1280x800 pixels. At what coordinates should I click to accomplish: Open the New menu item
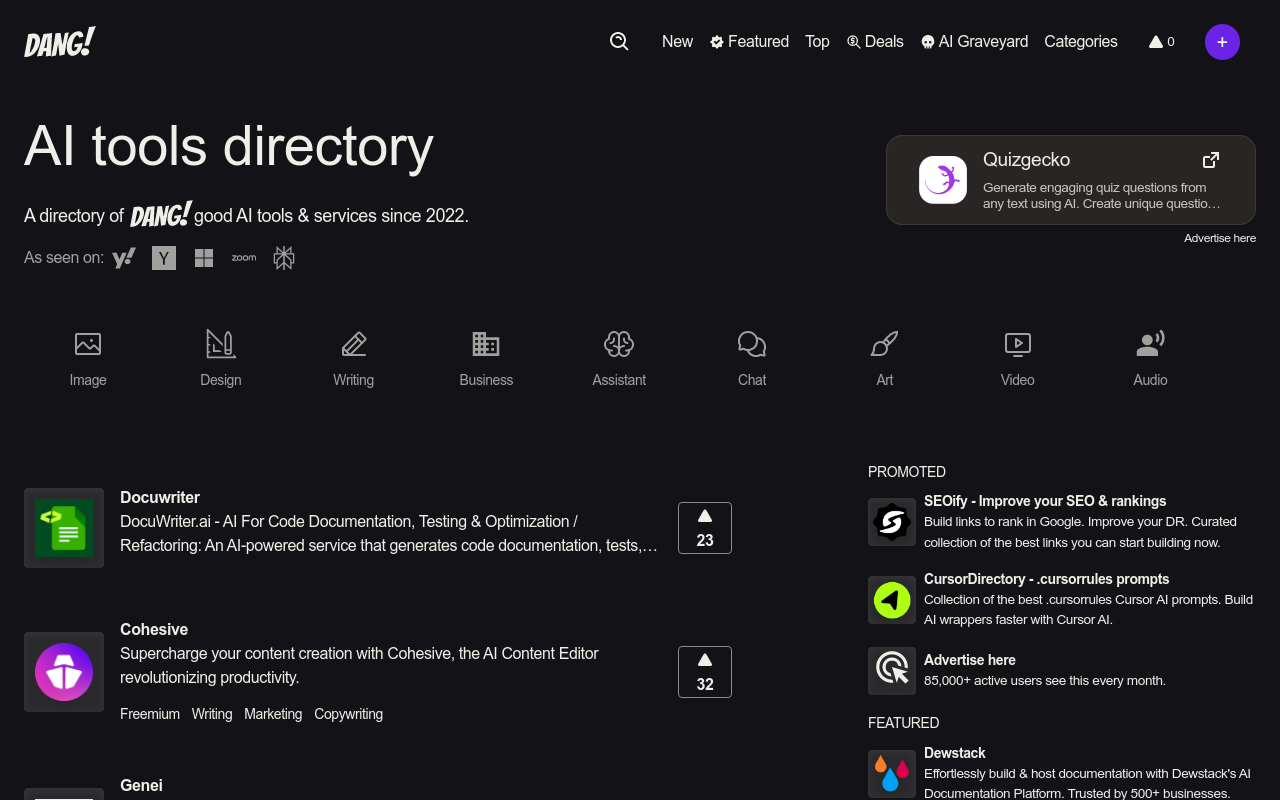point(677,42)
